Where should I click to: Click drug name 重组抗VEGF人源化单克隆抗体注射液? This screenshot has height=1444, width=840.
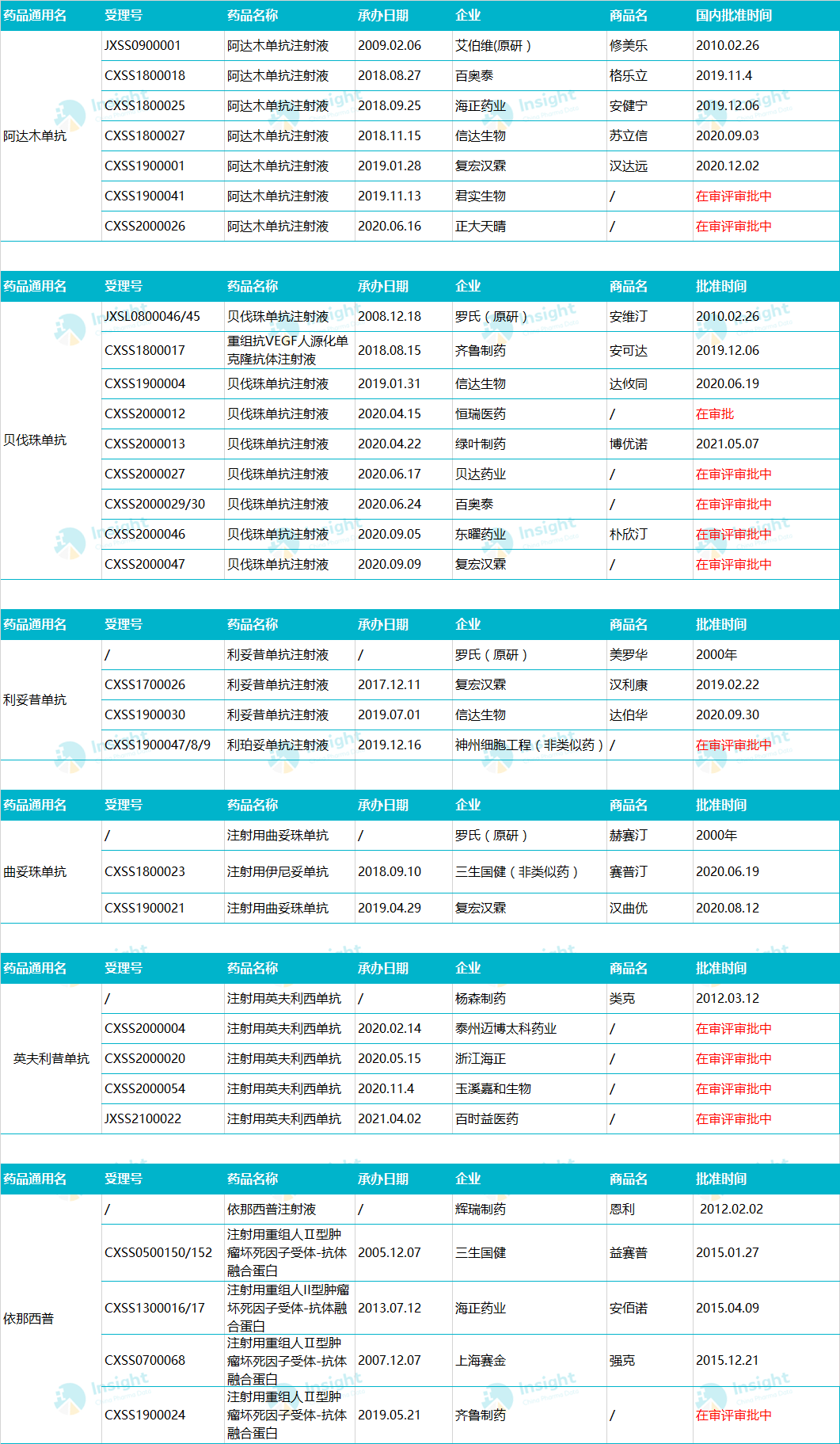287,350
